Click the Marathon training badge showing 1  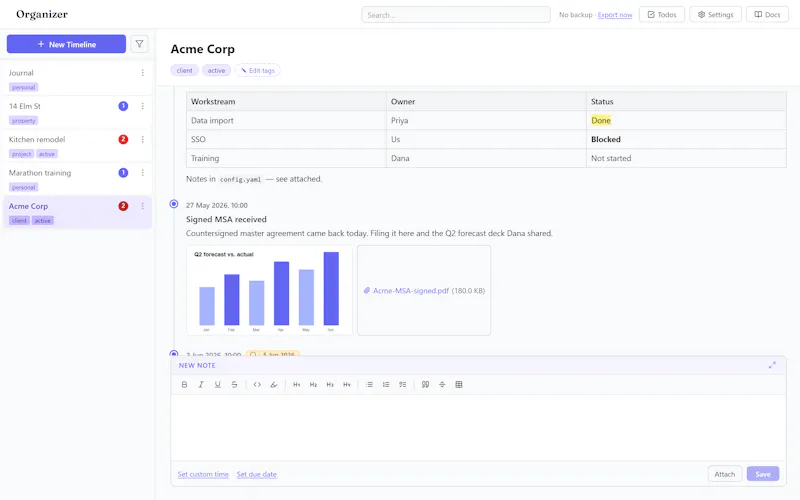click(123, 173)
